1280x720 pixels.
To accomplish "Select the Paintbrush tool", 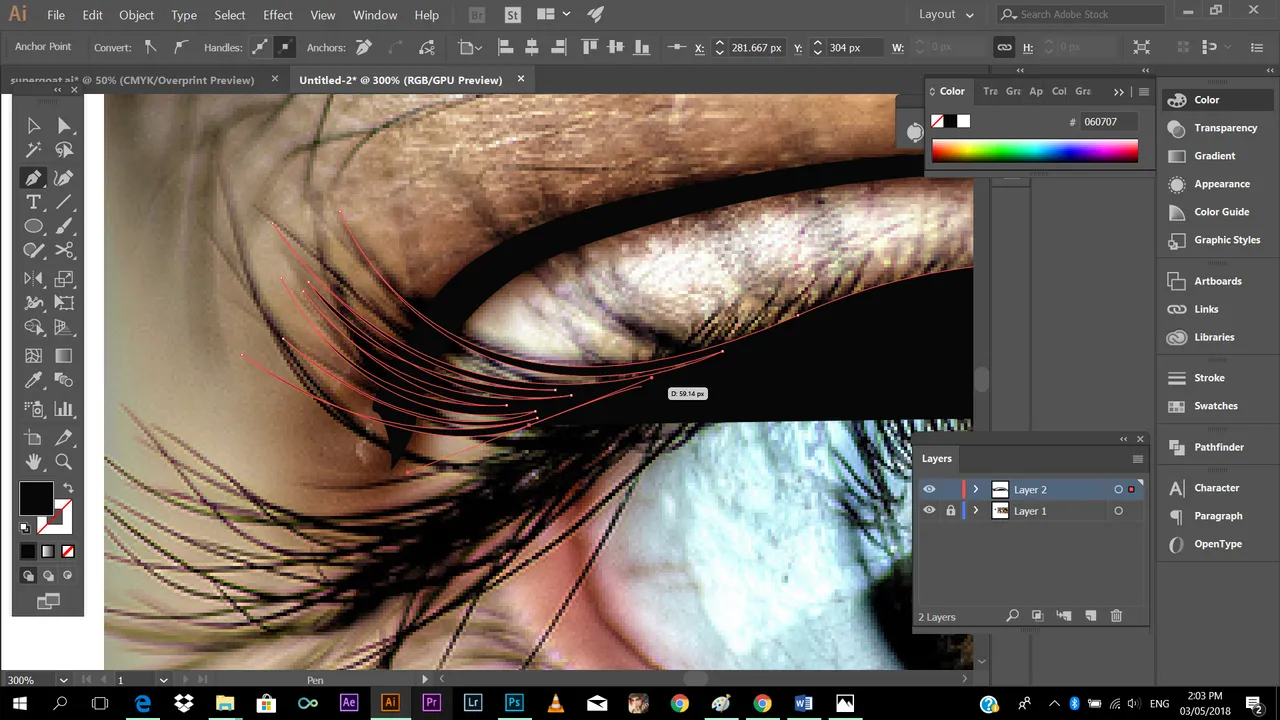I will 64,227.
